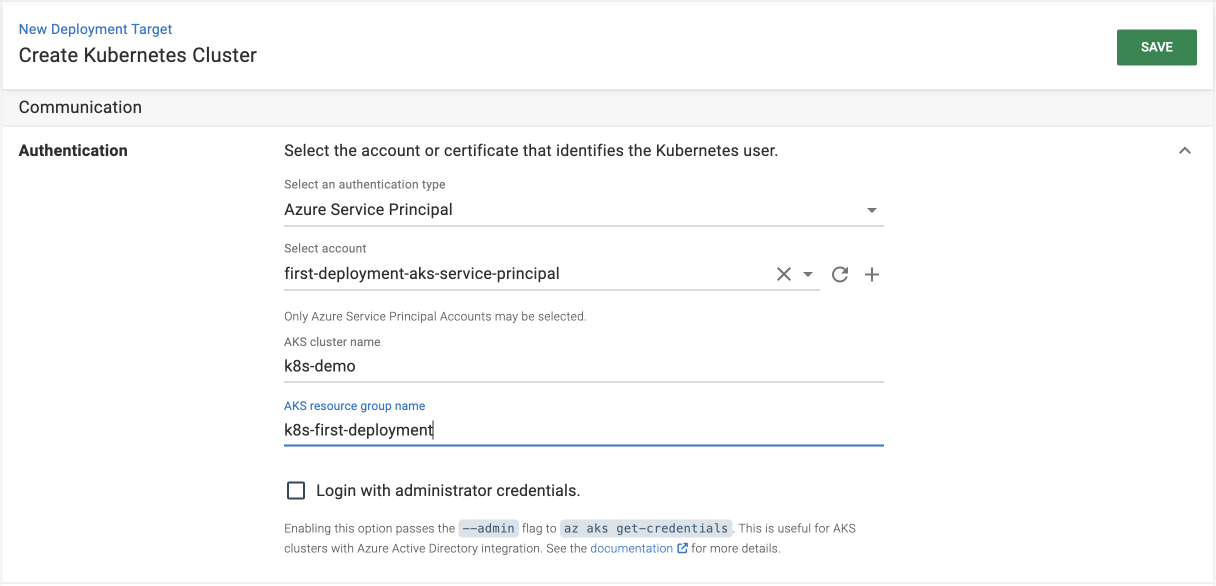
Task: Enable Login with administrator credentials
Action: click(296, 490)
